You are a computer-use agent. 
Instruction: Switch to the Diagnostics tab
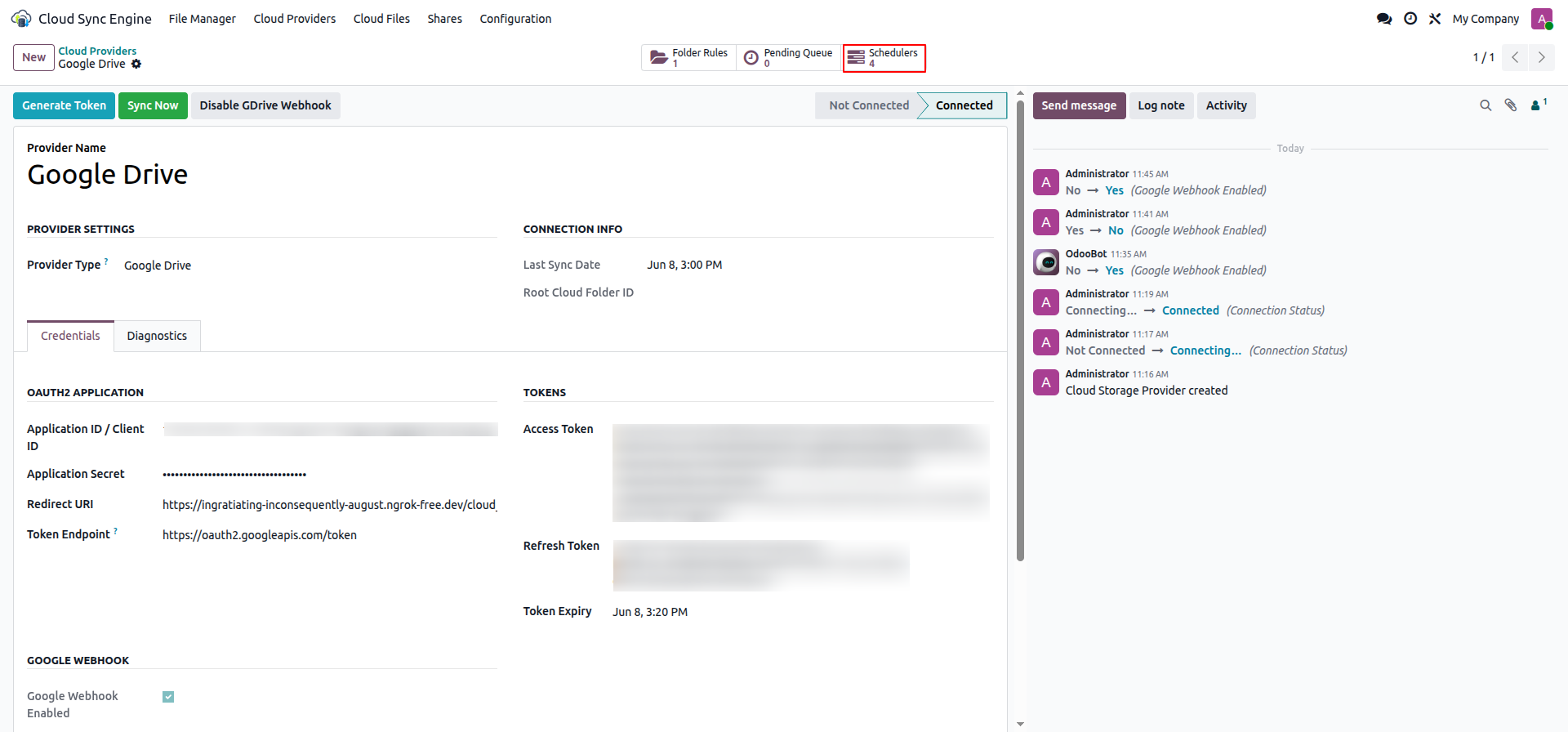coord(157,336)
